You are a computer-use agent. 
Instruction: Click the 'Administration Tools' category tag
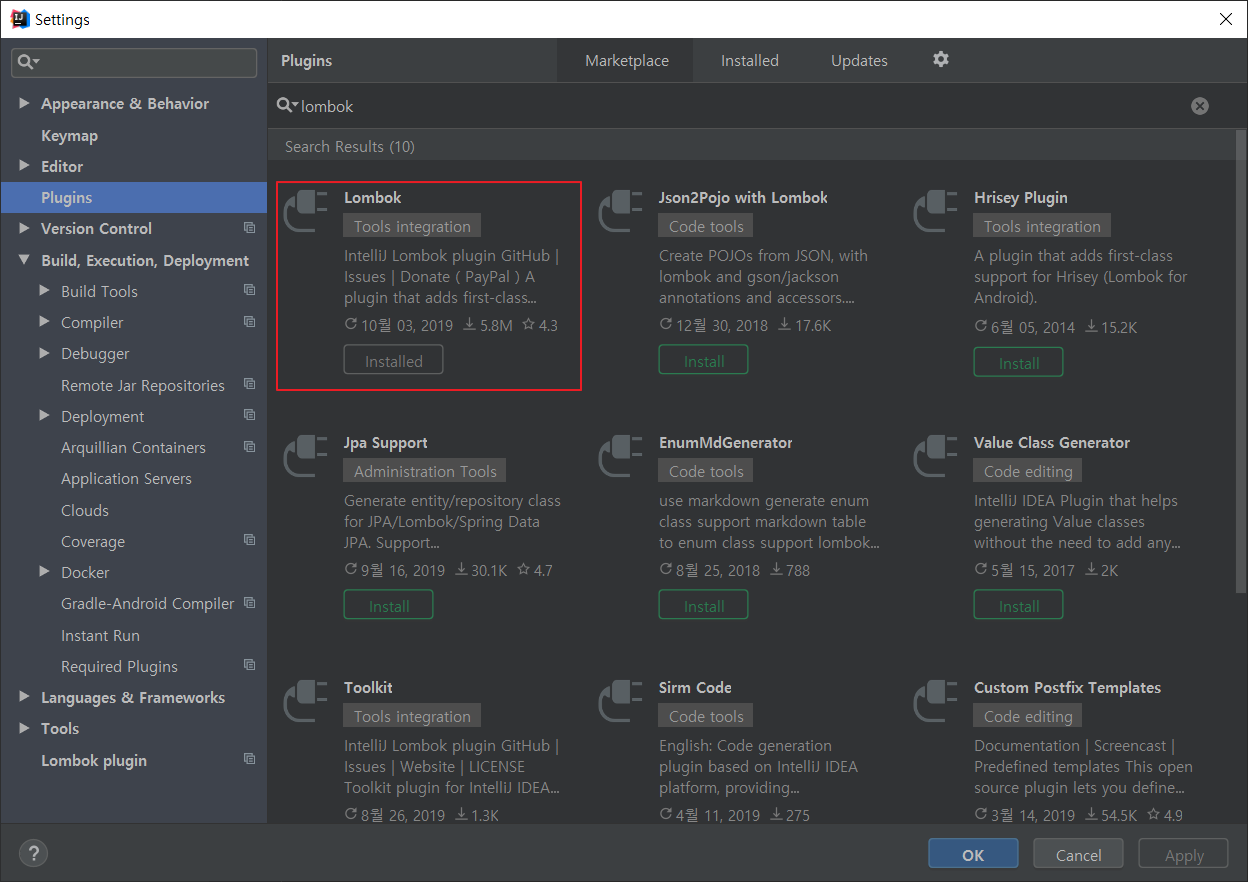[x=425, y=471]
